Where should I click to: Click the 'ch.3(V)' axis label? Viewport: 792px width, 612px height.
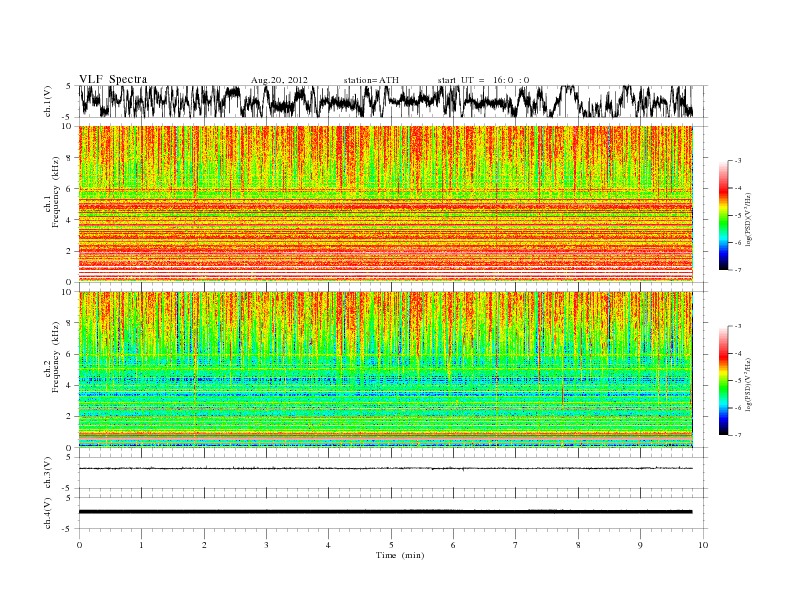[48, 473]
